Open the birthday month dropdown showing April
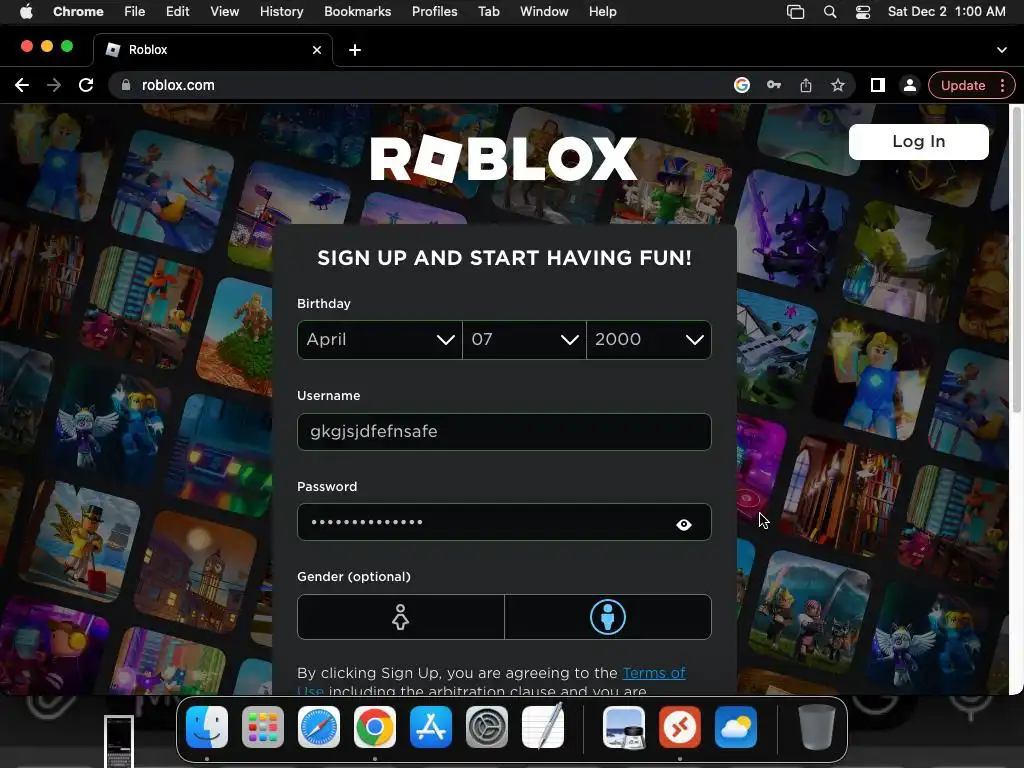The image size is (1024, 768). (x=379, y=340)
